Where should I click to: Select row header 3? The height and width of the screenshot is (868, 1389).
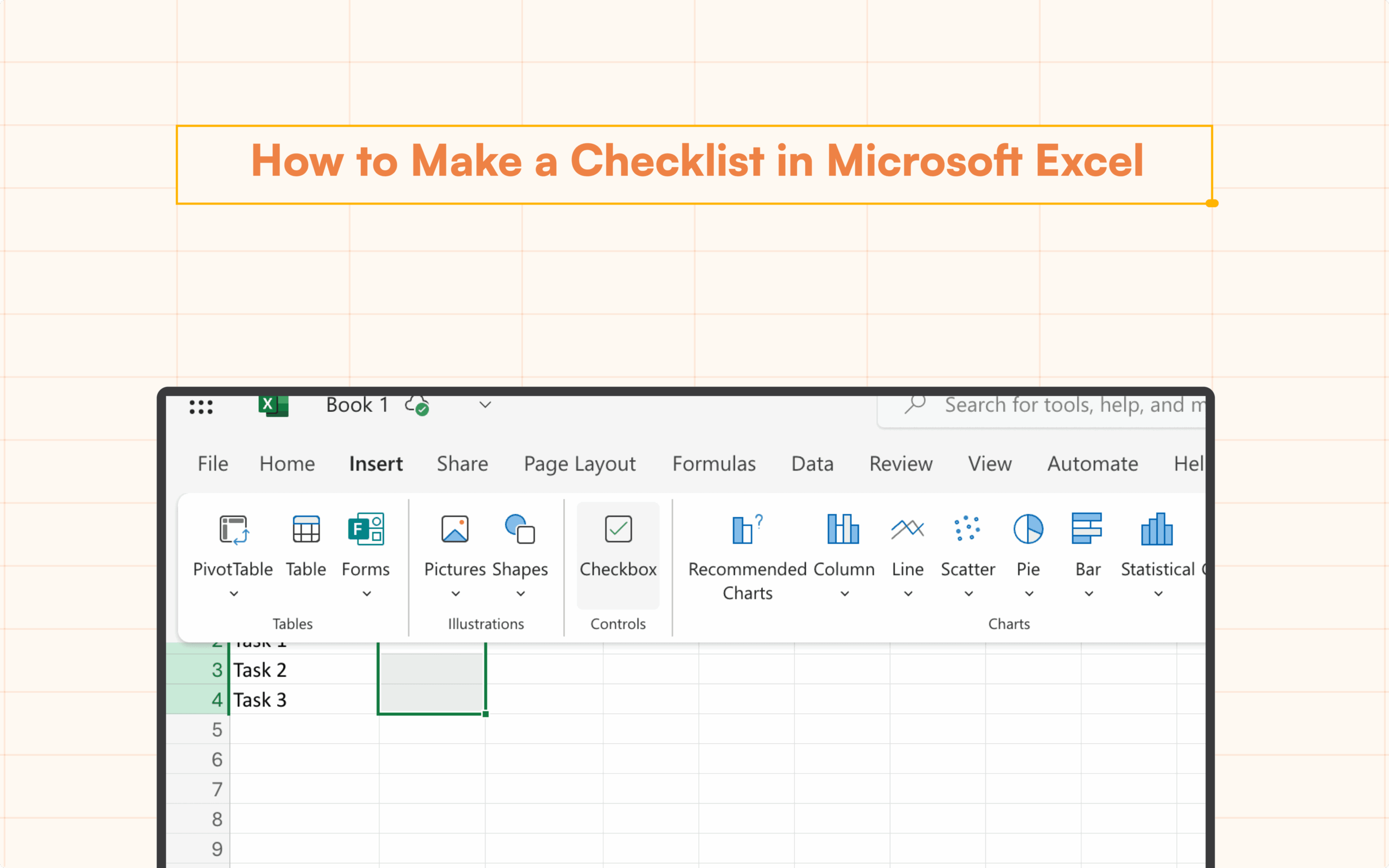click(198, 669)
